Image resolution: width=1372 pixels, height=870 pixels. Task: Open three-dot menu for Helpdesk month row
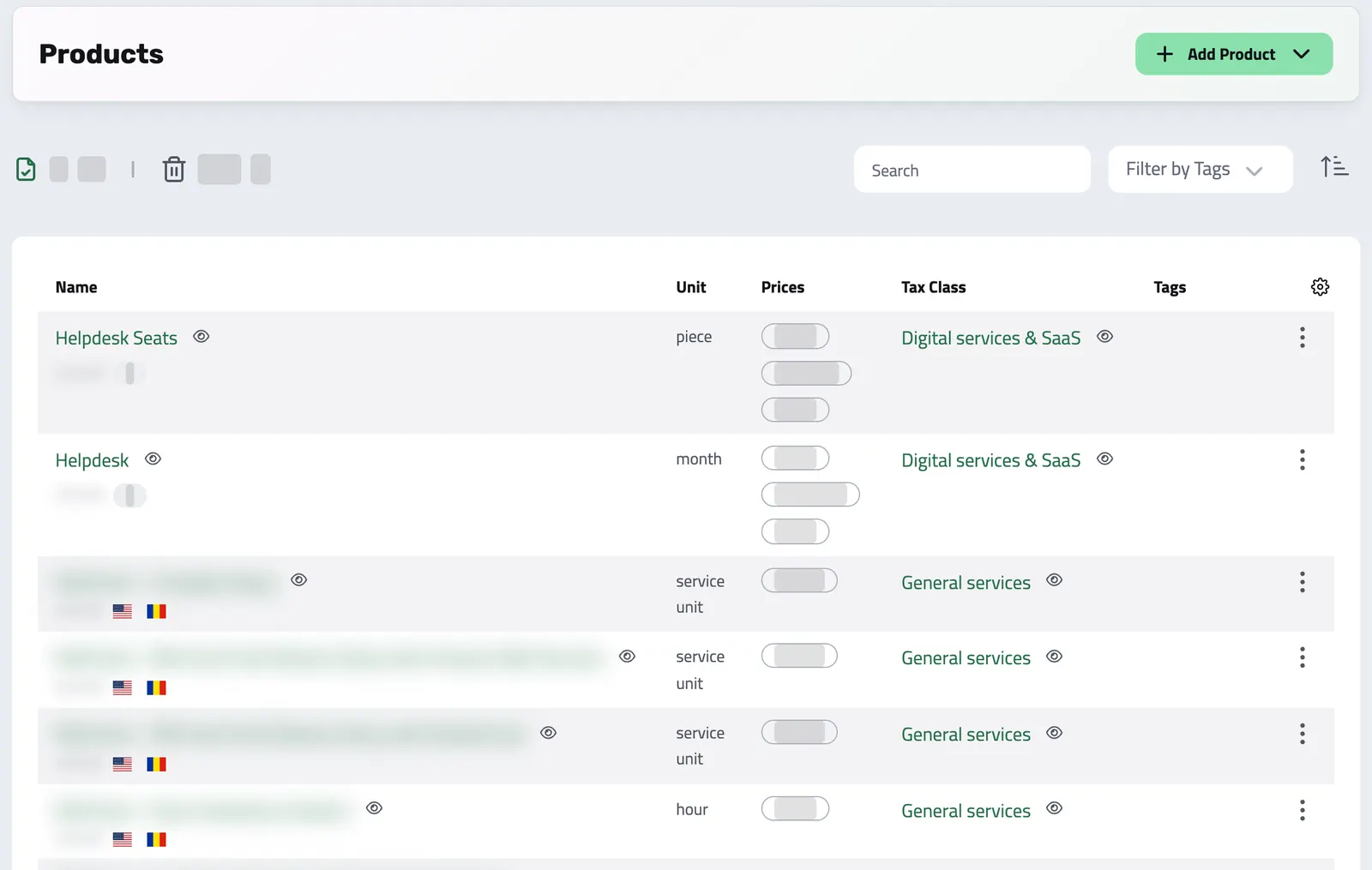(x=1302, y=460)
